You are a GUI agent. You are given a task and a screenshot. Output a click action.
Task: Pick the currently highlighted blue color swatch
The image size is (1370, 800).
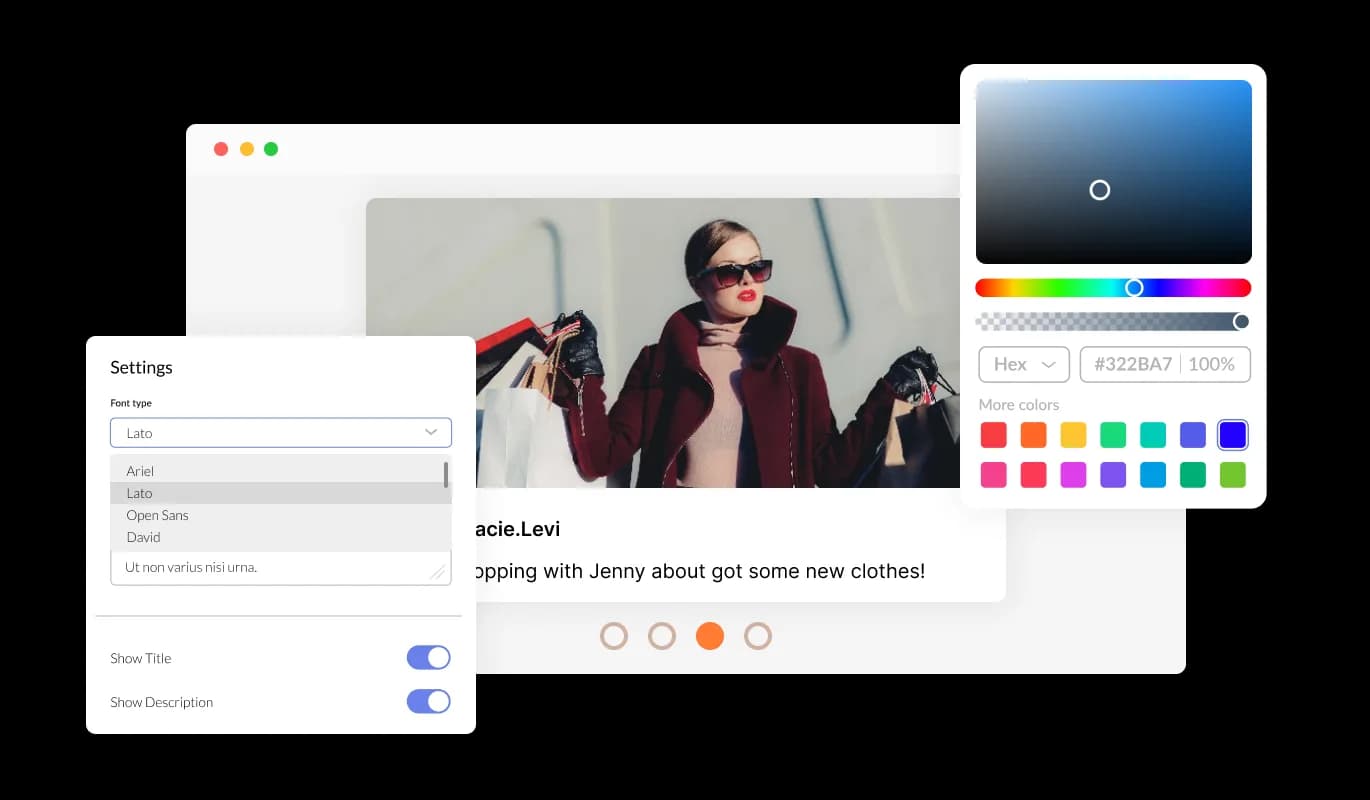pyautogui.click(x=1232, y=434)
